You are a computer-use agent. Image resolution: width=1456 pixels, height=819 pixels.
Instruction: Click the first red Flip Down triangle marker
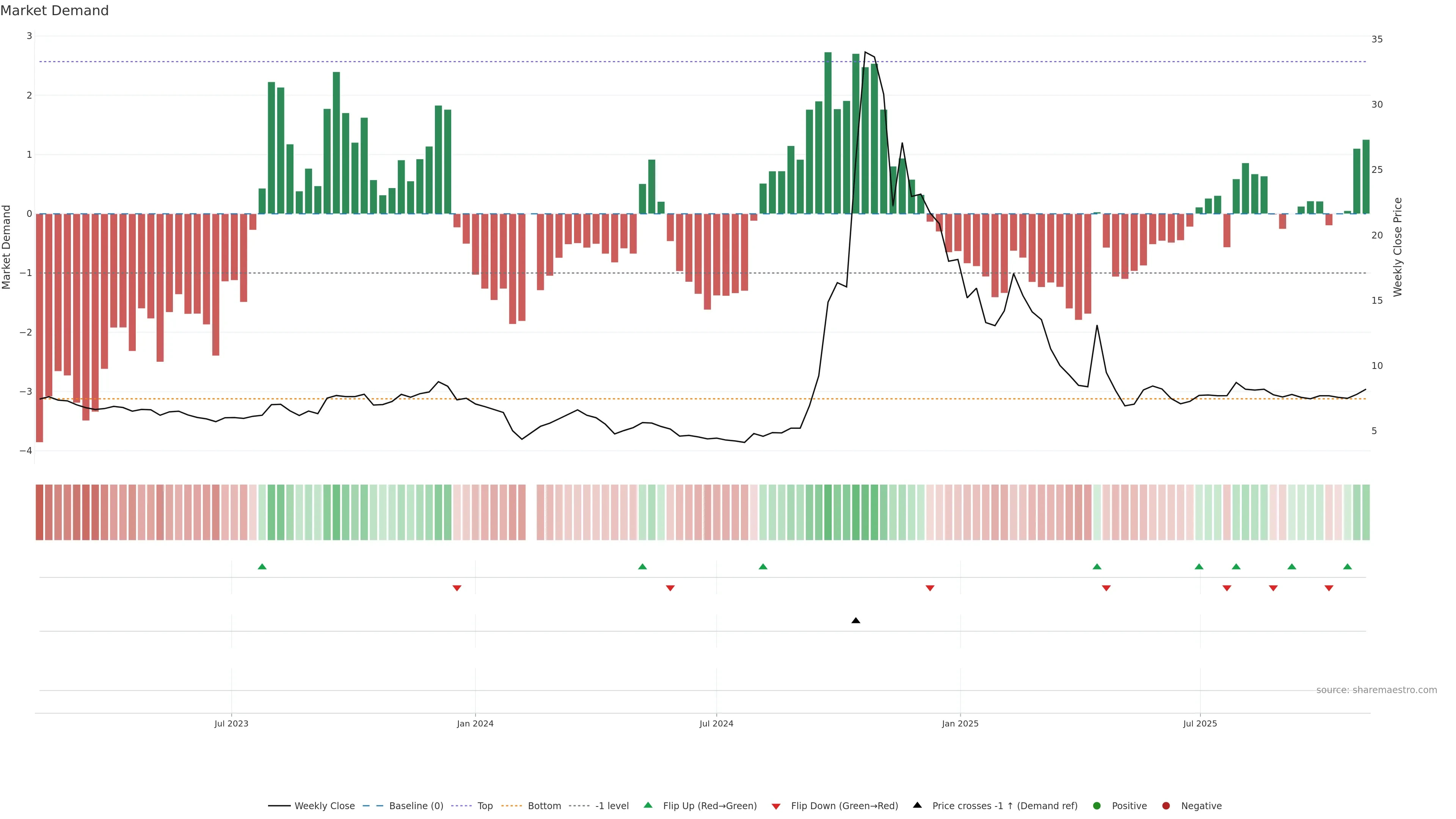(457, 588)
